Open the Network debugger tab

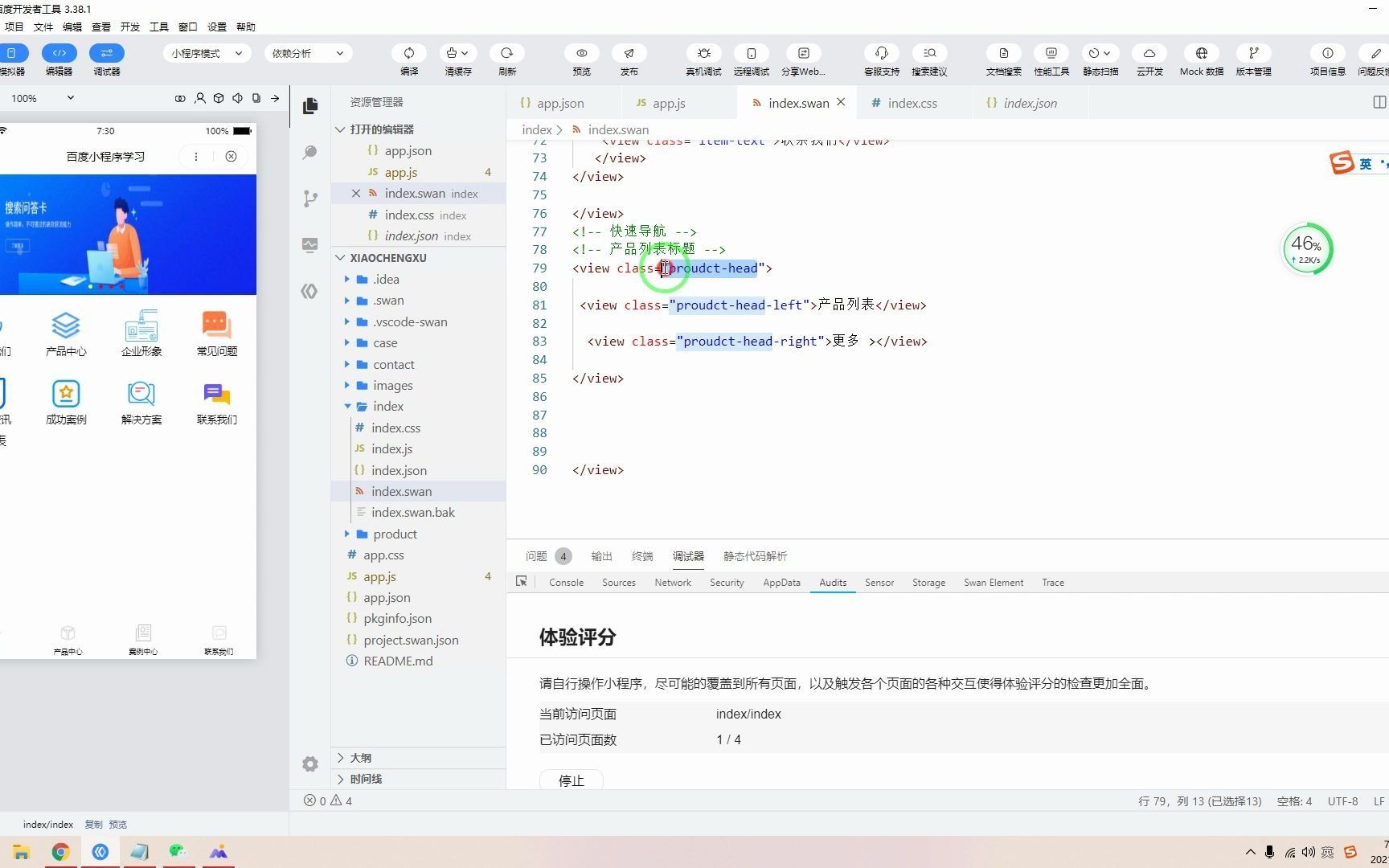click(673, 582)
